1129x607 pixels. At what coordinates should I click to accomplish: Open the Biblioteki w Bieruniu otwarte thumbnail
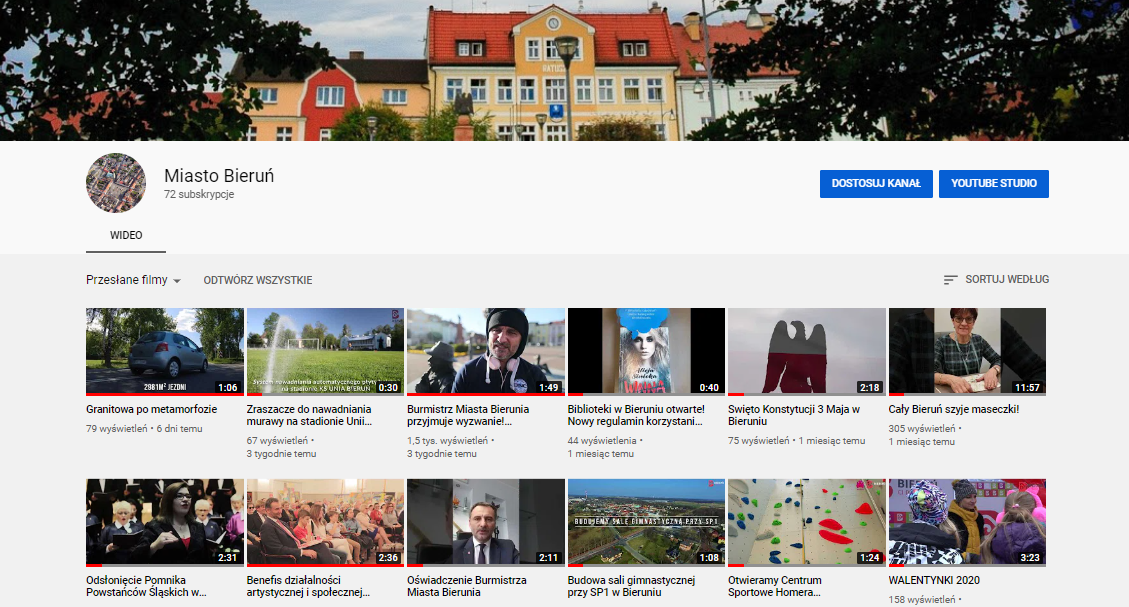pyautogui.click(x=646, y=351)
